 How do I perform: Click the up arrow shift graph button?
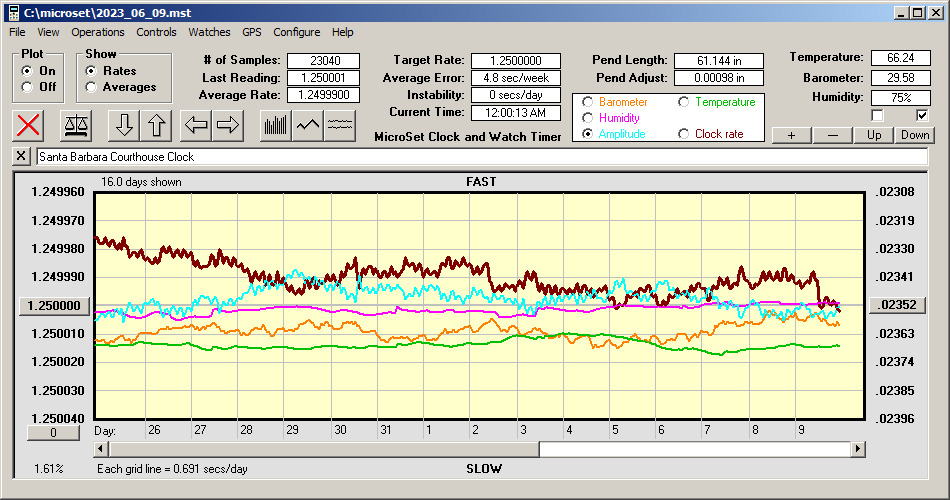tap(156, 125)
